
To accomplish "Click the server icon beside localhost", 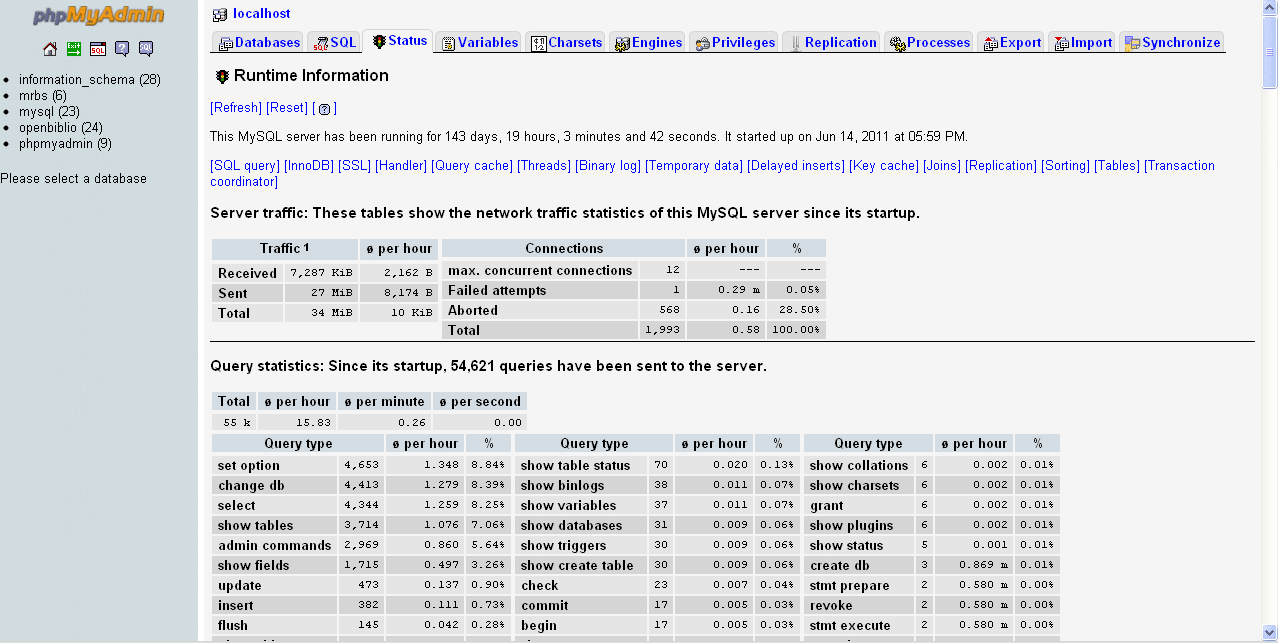I will [x=220, y=14].
